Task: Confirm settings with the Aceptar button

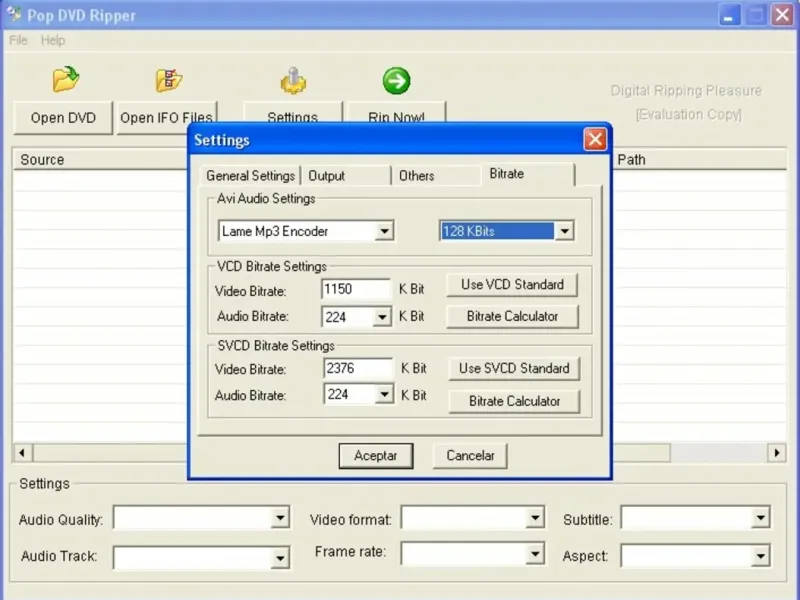Action: pyautogui.click(x=376, y=456)
